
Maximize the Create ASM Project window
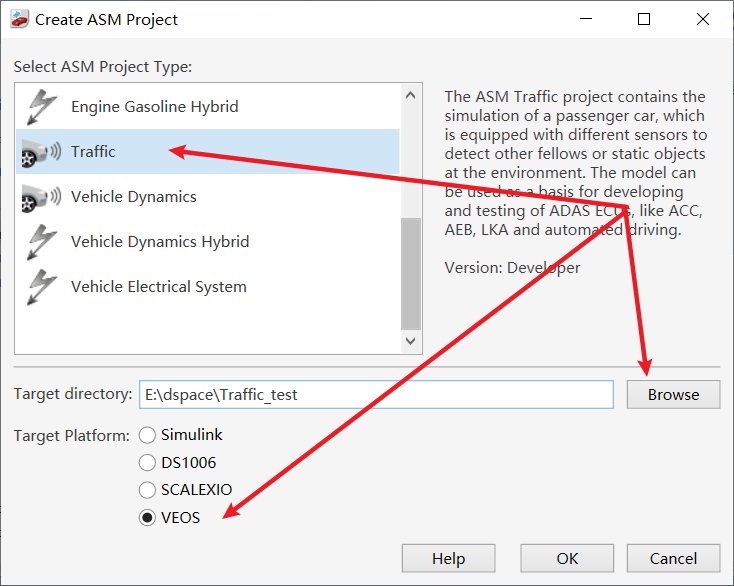pos(644,19)
